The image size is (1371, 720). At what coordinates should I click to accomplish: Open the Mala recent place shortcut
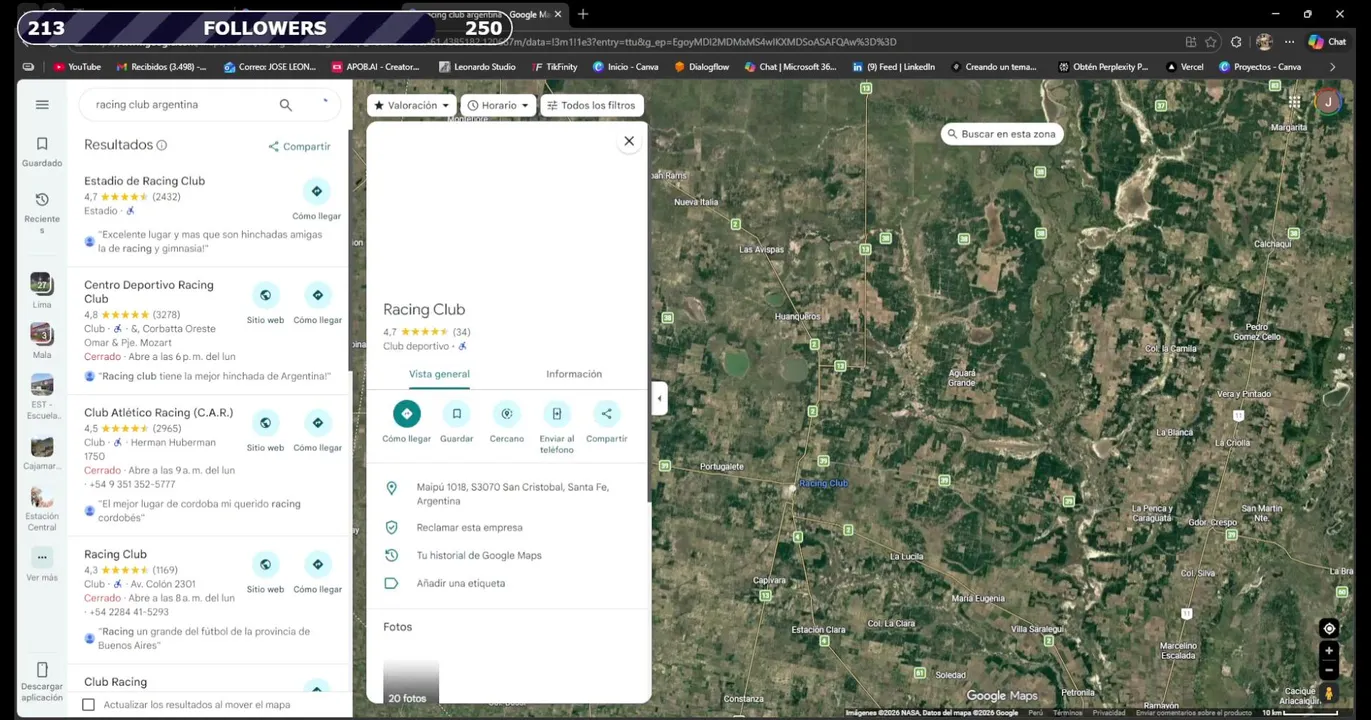click(42, 340)
